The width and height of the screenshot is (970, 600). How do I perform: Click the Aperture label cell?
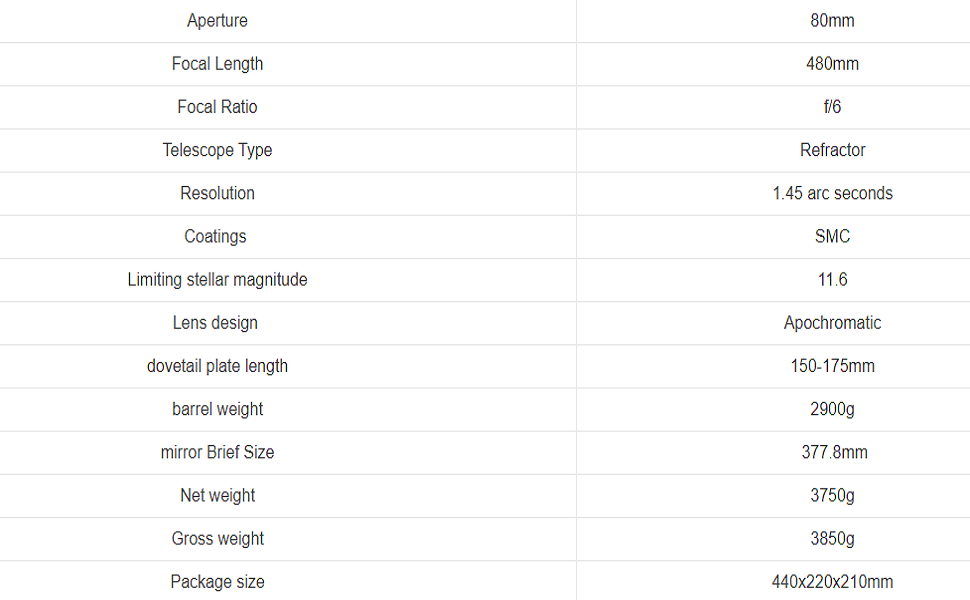217,21
